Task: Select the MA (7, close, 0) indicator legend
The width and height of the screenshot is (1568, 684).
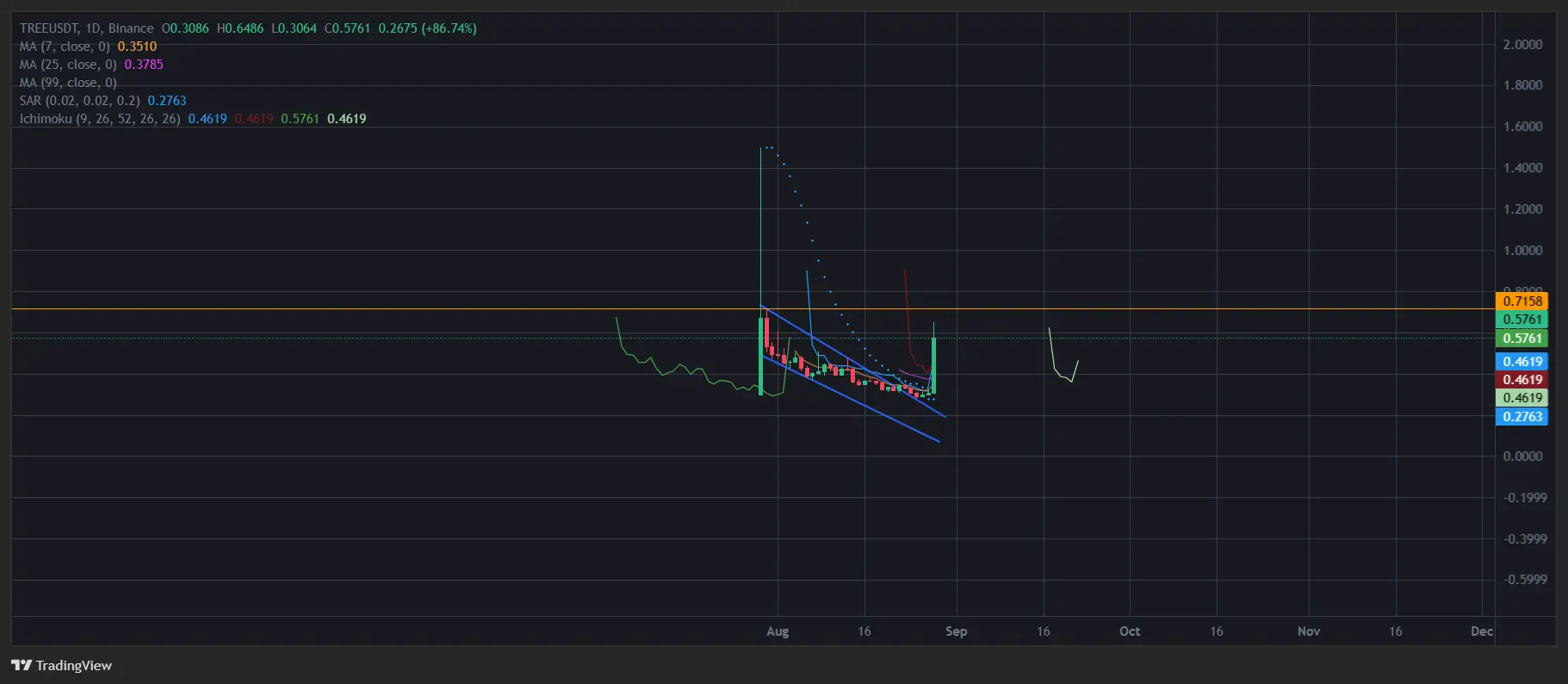Action: coord(65,47)
